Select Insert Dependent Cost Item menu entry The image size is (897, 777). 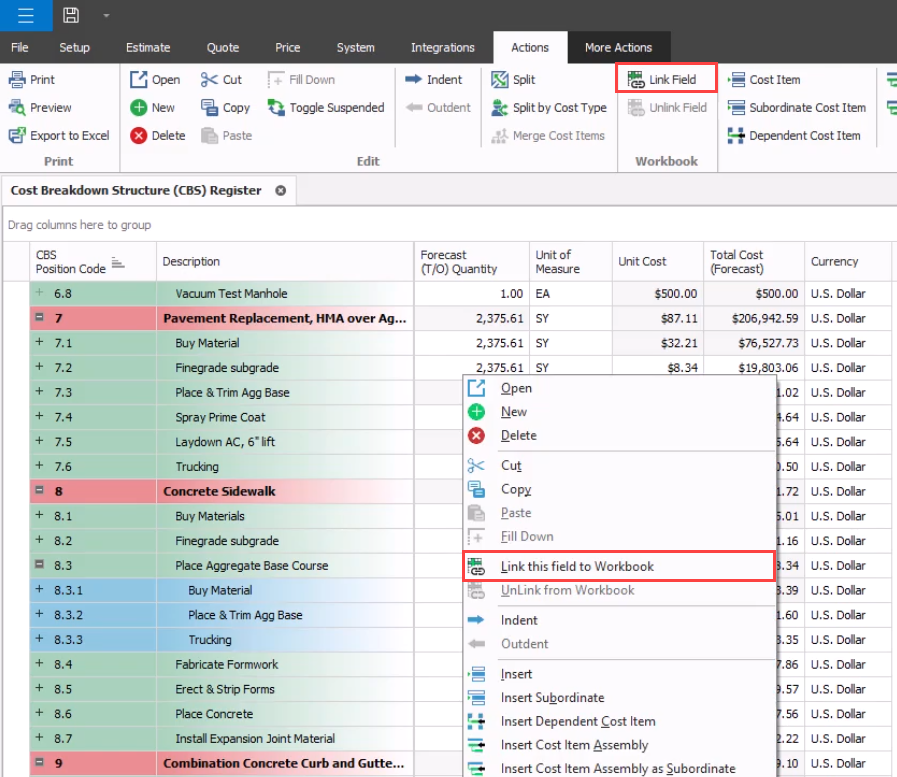click(x=577, y=721)
